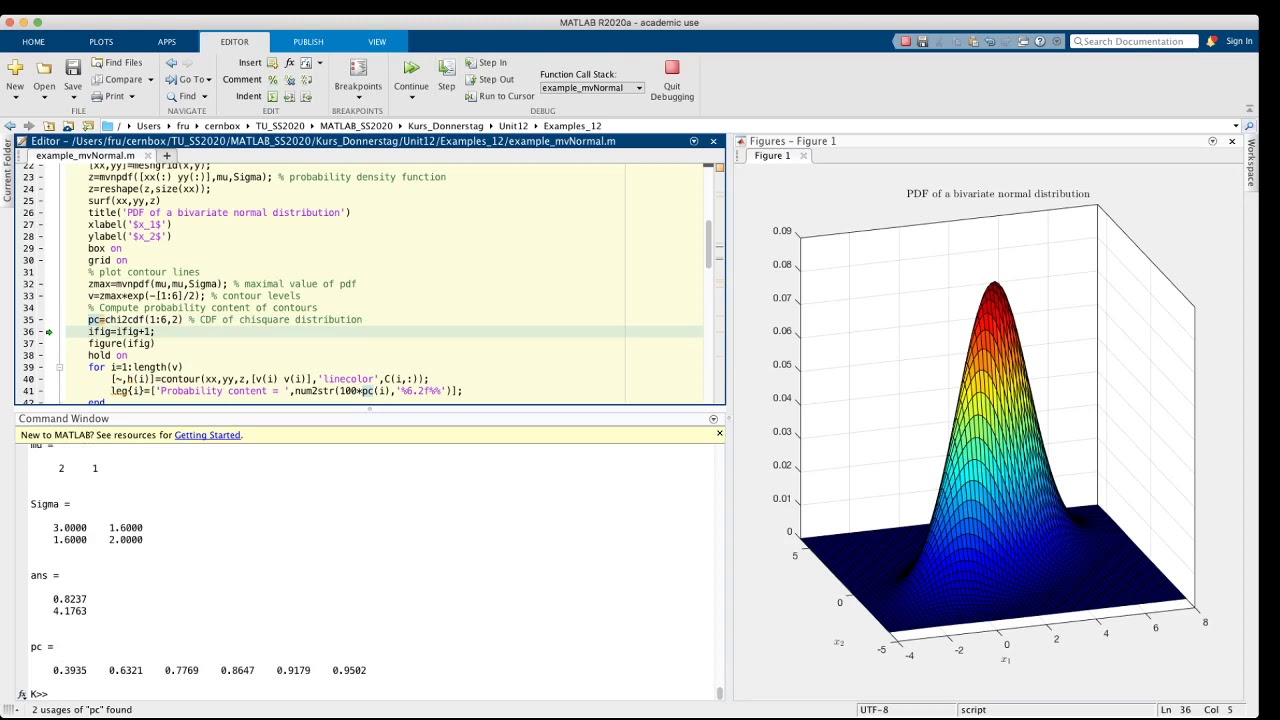
Task: Switch to the VIEW ribbon tab
Action: (x=377, y=42)
